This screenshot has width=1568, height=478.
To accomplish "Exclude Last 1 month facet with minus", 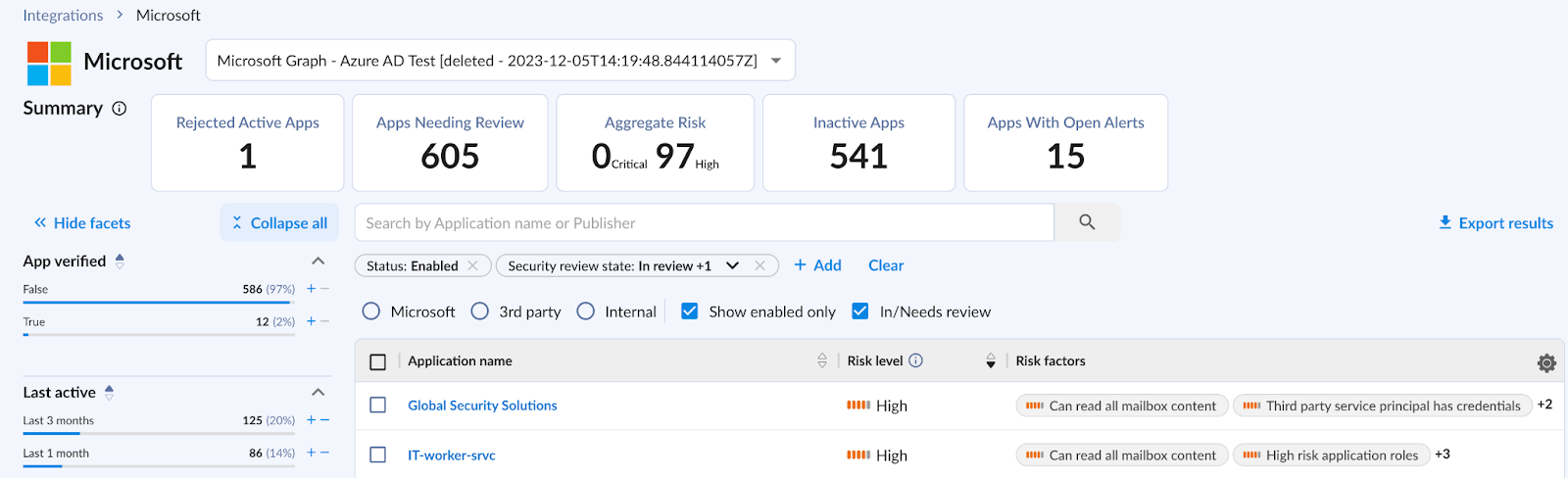I will tap(324, 453).
